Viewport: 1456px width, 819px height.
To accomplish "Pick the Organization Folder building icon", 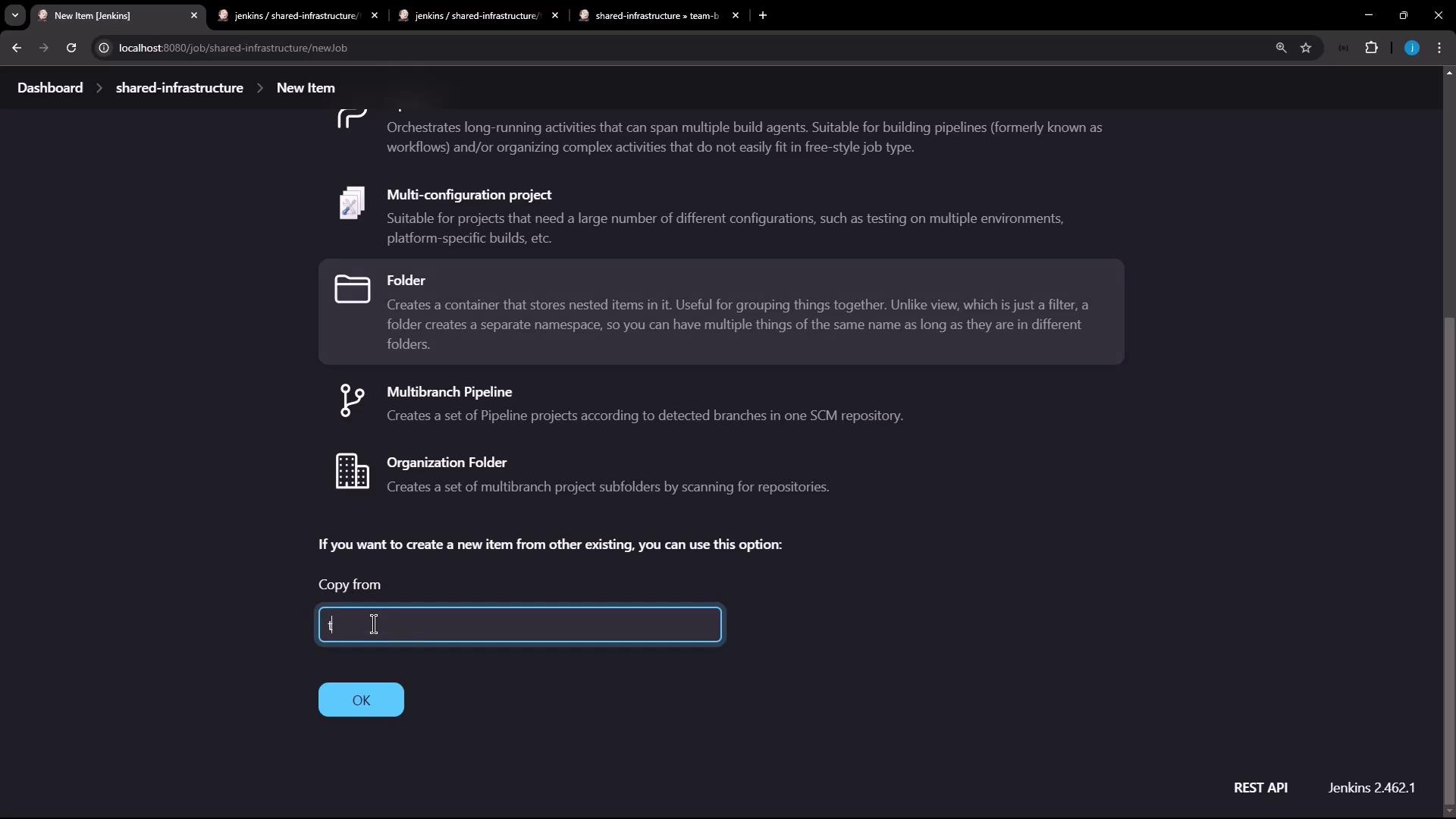I will [x=352, y=471].
